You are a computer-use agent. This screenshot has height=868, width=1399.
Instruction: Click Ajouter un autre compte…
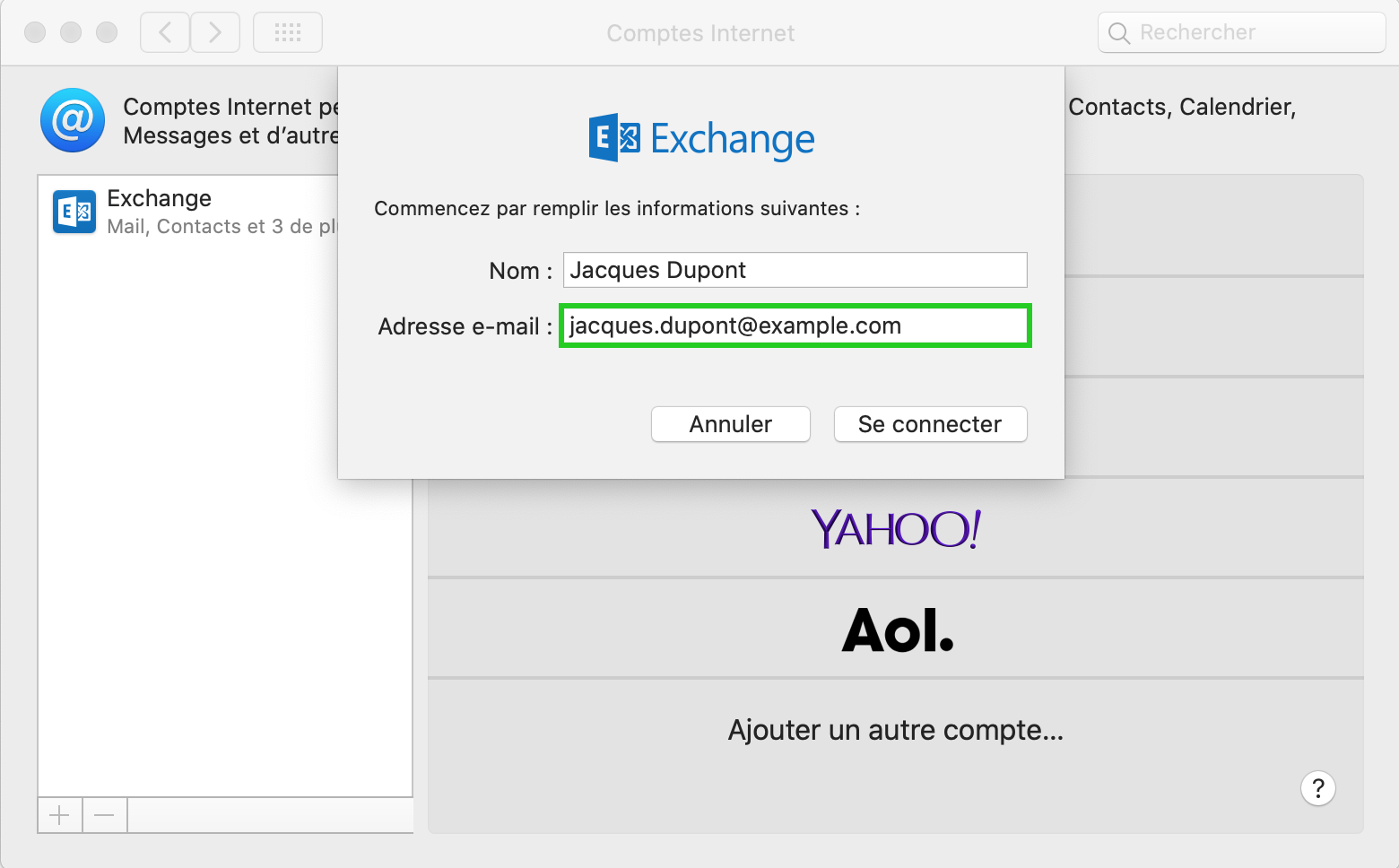[x=896, y=730]
